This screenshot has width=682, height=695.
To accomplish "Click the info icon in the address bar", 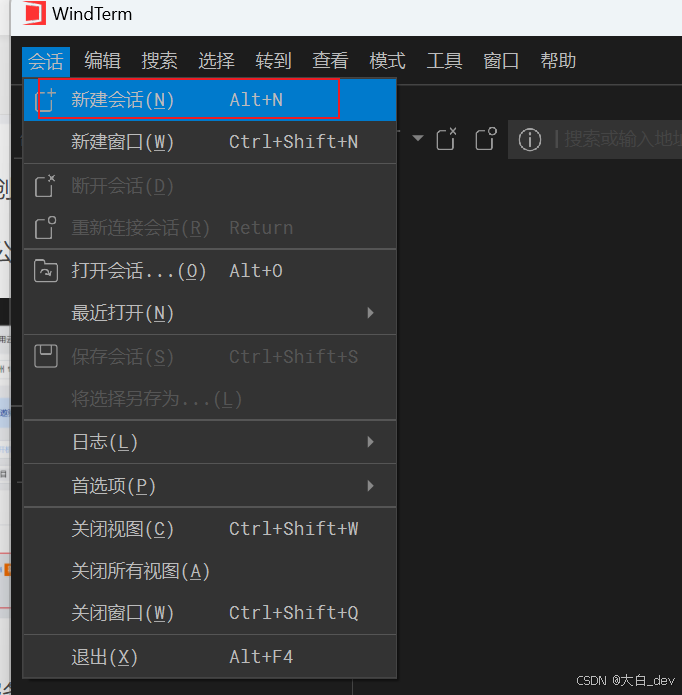I will click(530, 140).
